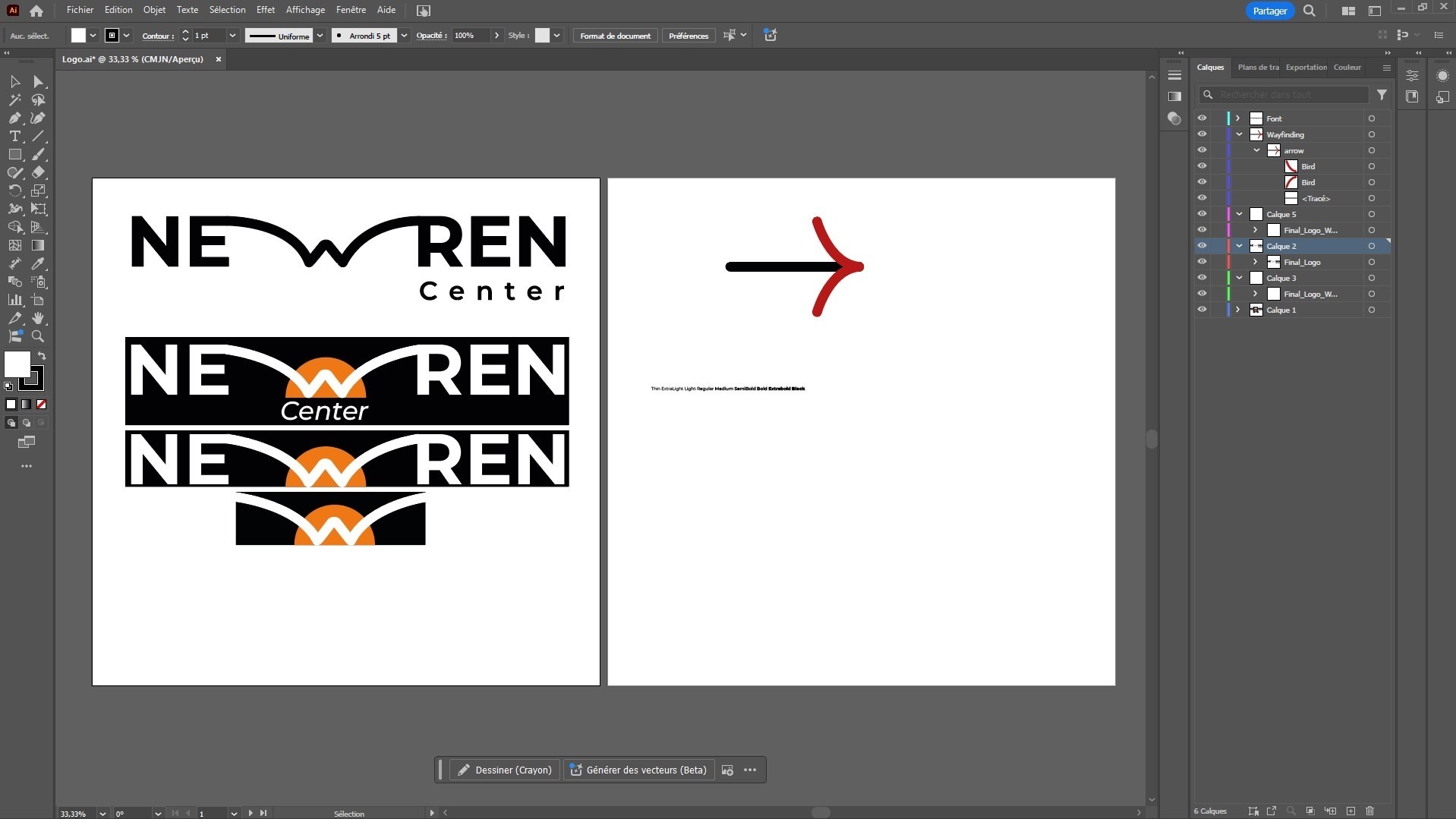The height and width of the screenshot is (819, 1456).
Task: Select the Hand tool
Action: pyautogui.click(x=38, y=318)
